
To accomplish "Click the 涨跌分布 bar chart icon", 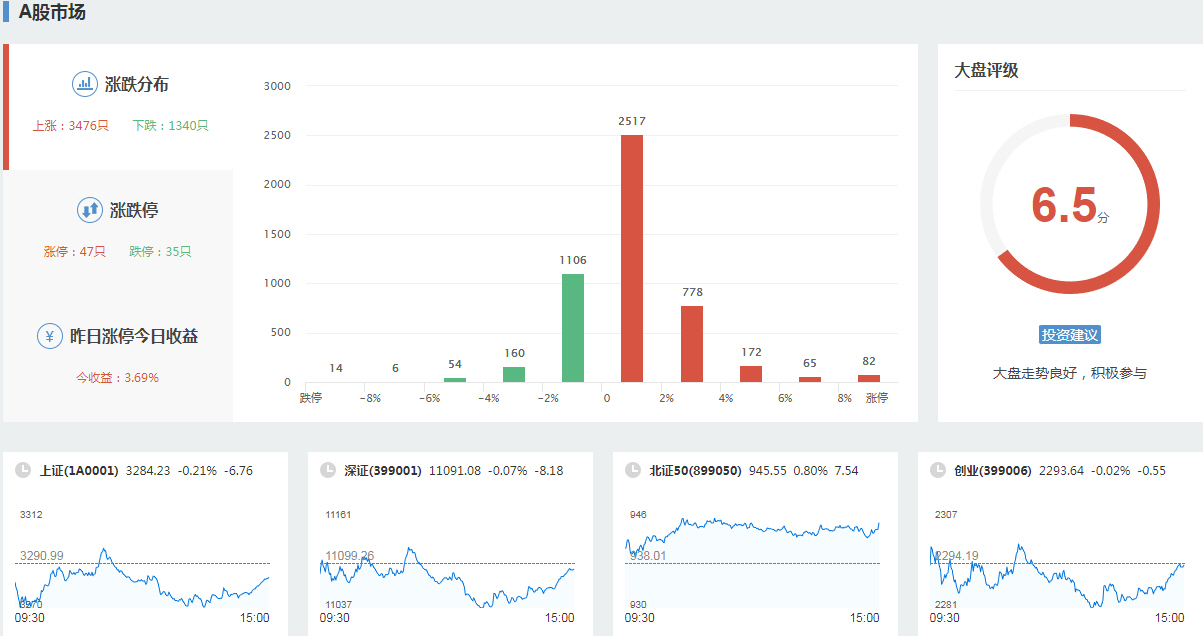I will 84,84.
